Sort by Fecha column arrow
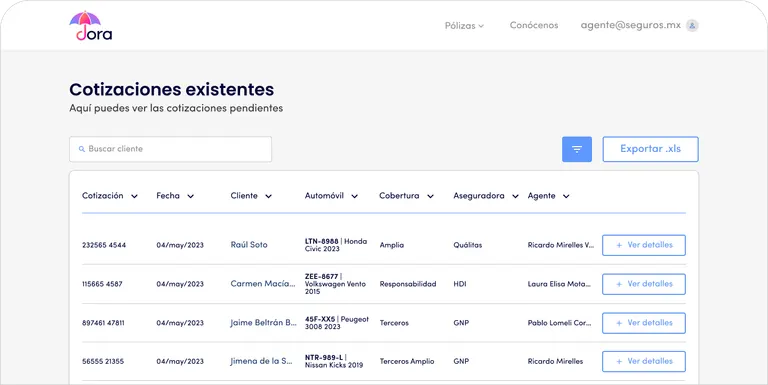 click(x=191, y=196)
